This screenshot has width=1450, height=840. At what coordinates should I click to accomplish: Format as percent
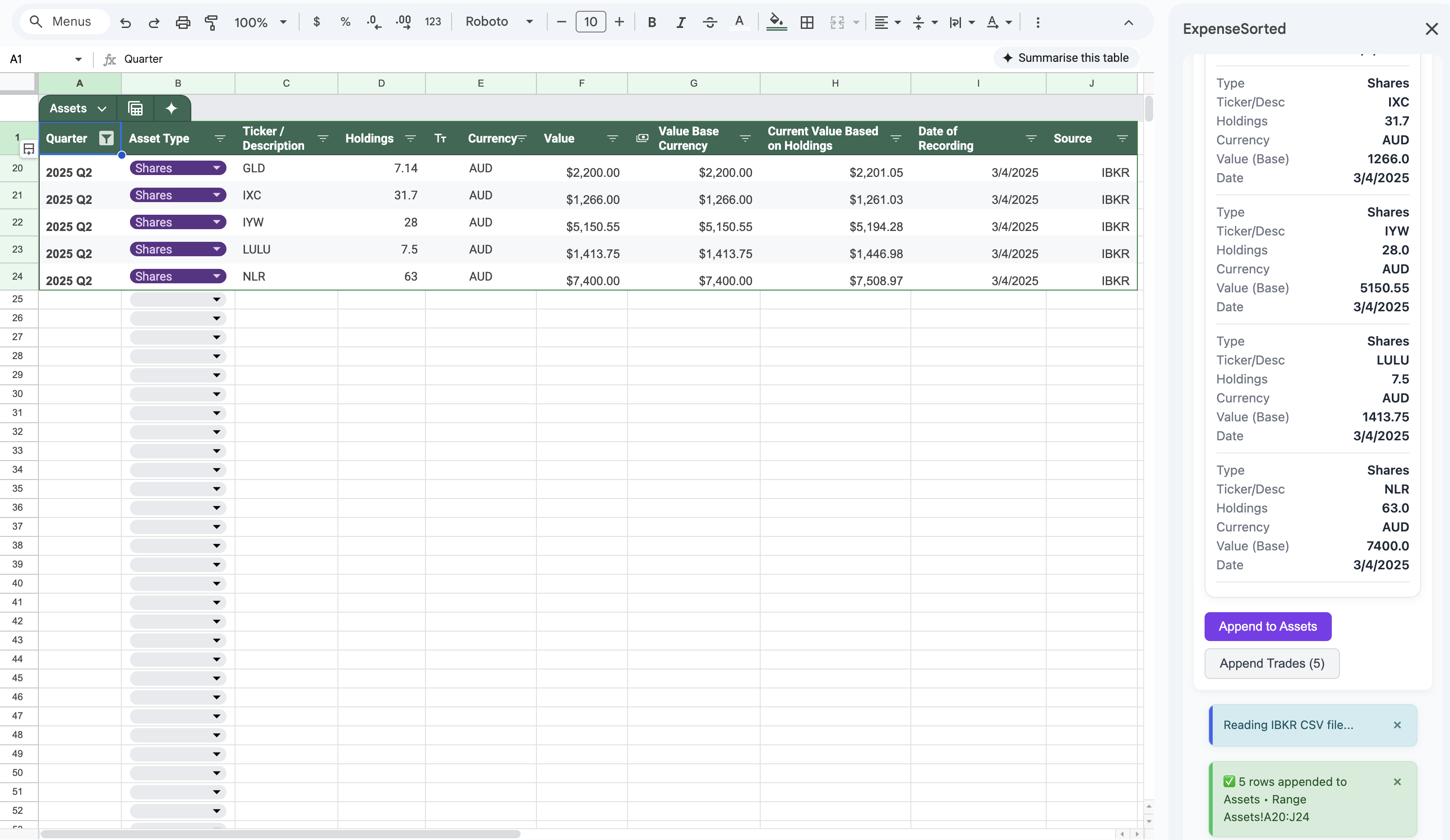(345, 23)
